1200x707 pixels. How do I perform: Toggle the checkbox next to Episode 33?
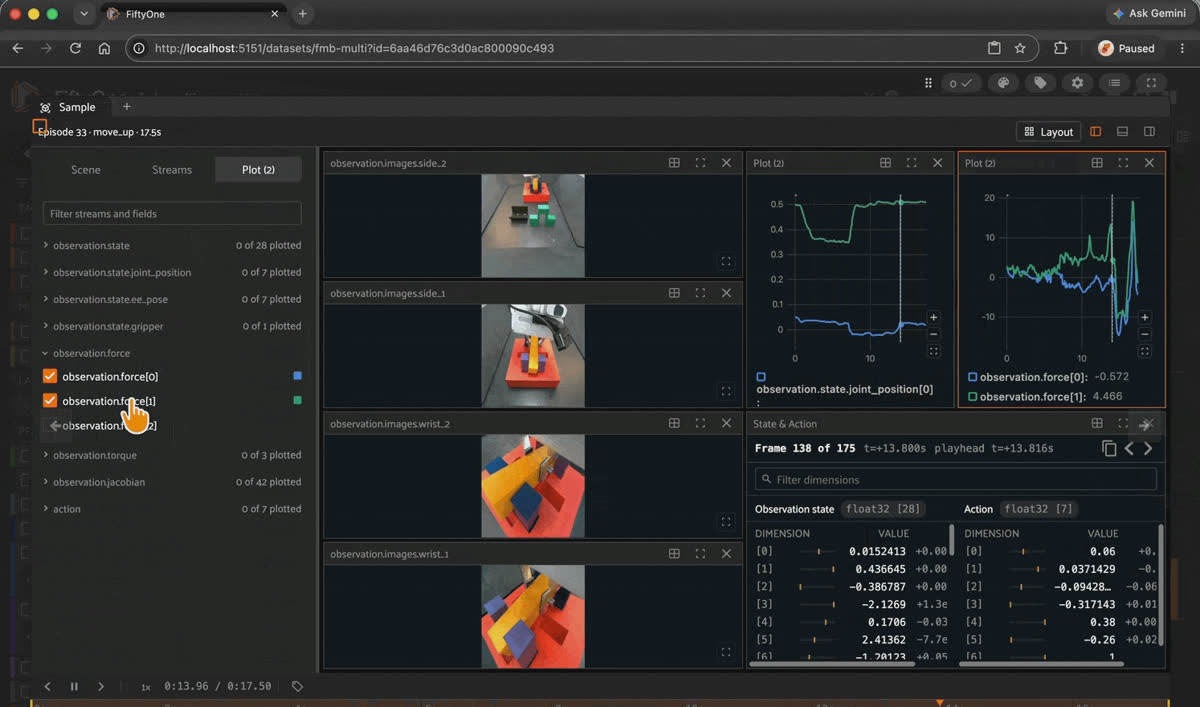click(40, 127)
